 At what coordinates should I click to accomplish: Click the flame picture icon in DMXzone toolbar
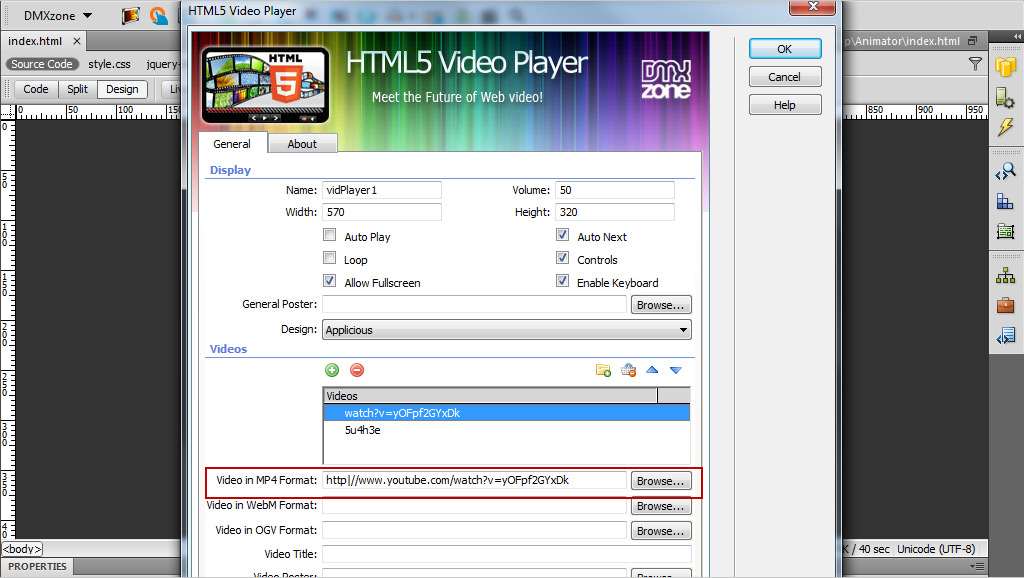click(x=131, y=15)
